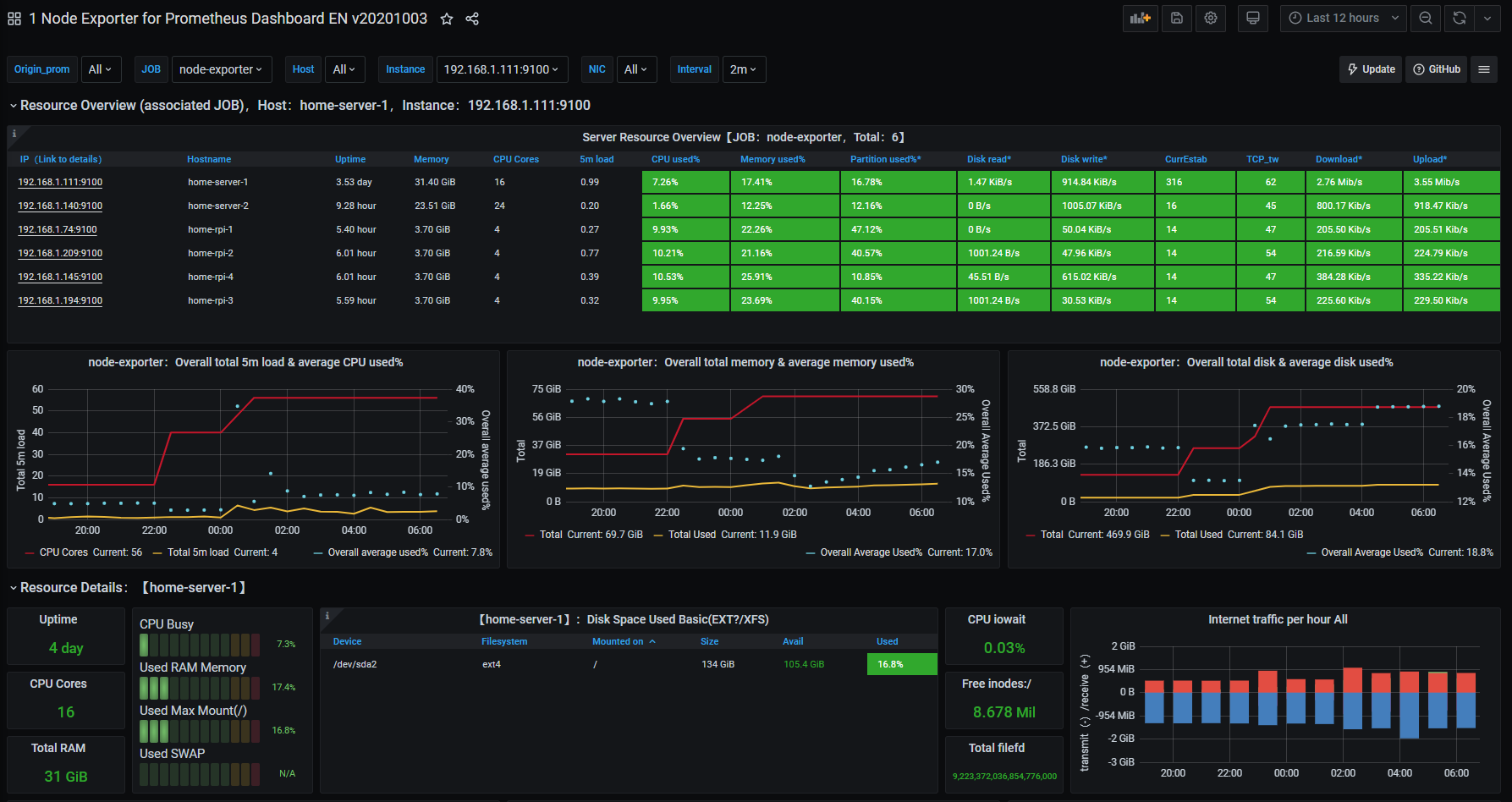Save the dashboard via the save icon

tap(1176, 18)
